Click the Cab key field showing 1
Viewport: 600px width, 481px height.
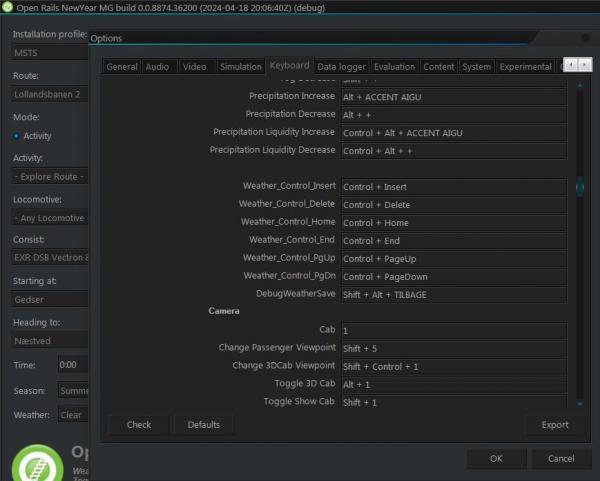[454, 331]
